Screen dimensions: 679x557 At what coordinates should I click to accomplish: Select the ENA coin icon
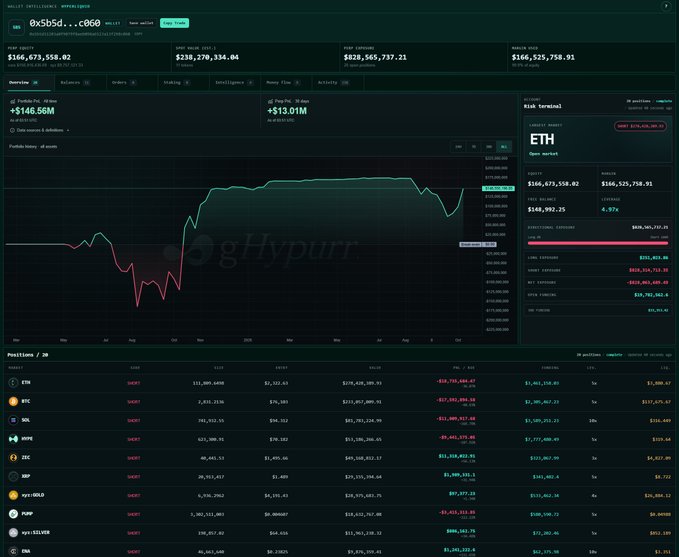tap(13, 551)
